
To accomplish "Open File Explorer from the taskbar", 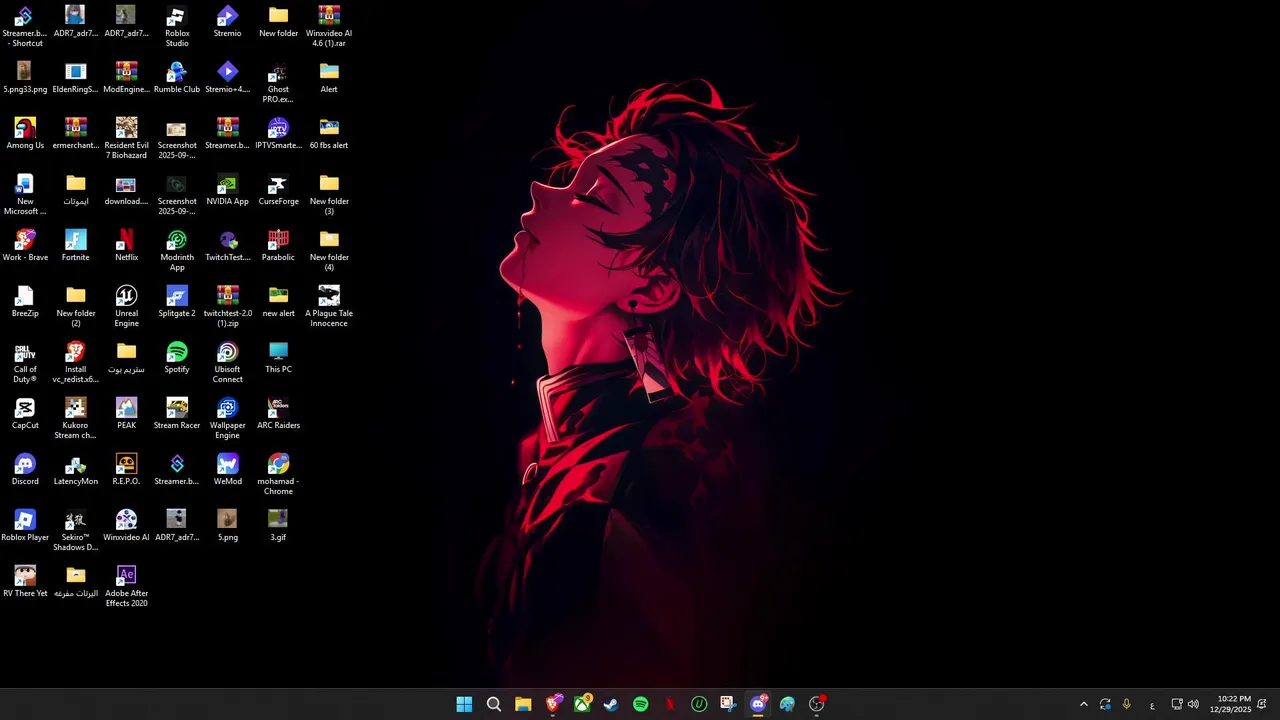I will 523,704.
